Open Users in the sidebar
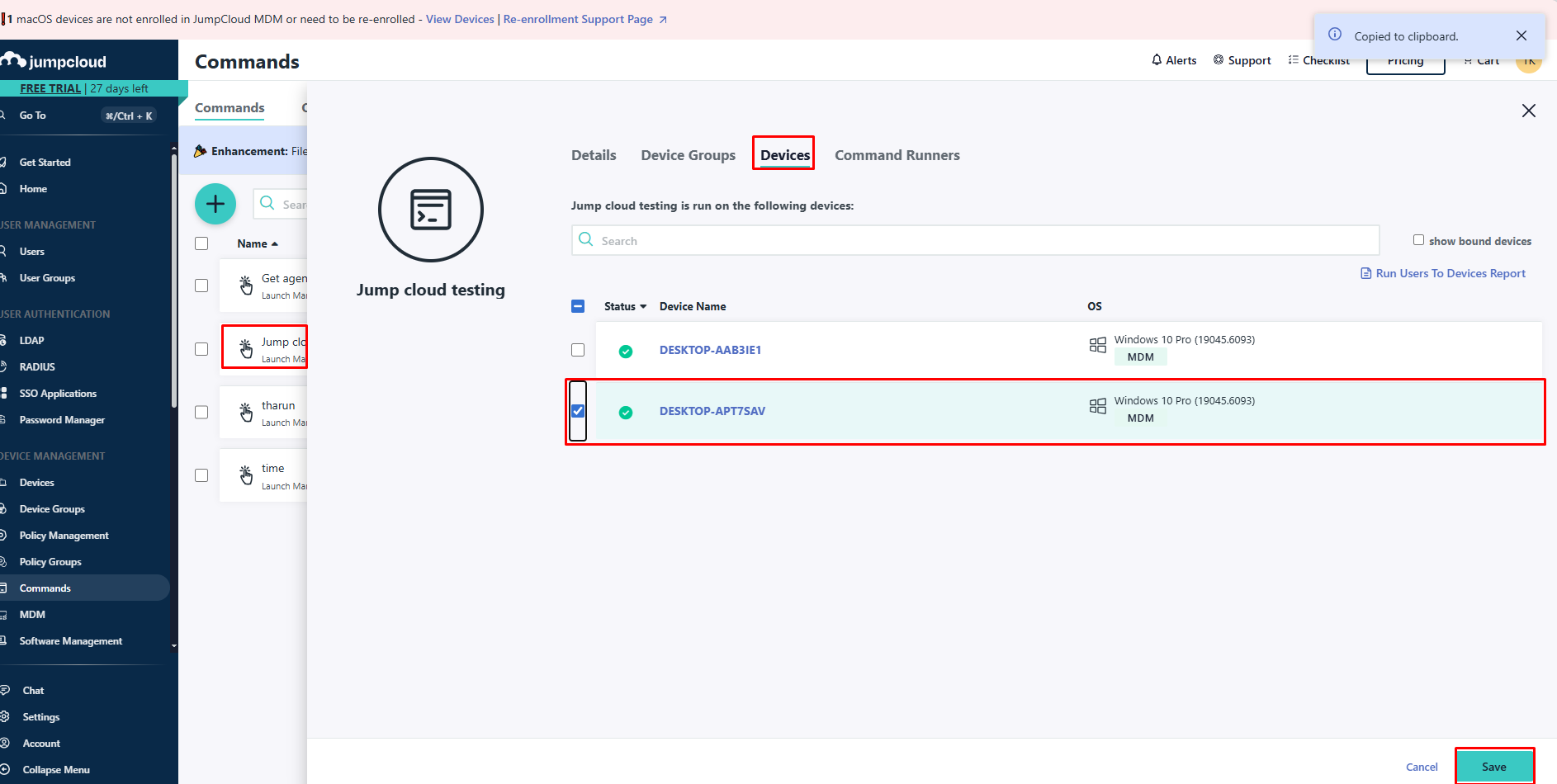1557x784 pixels. coord(32,252)
